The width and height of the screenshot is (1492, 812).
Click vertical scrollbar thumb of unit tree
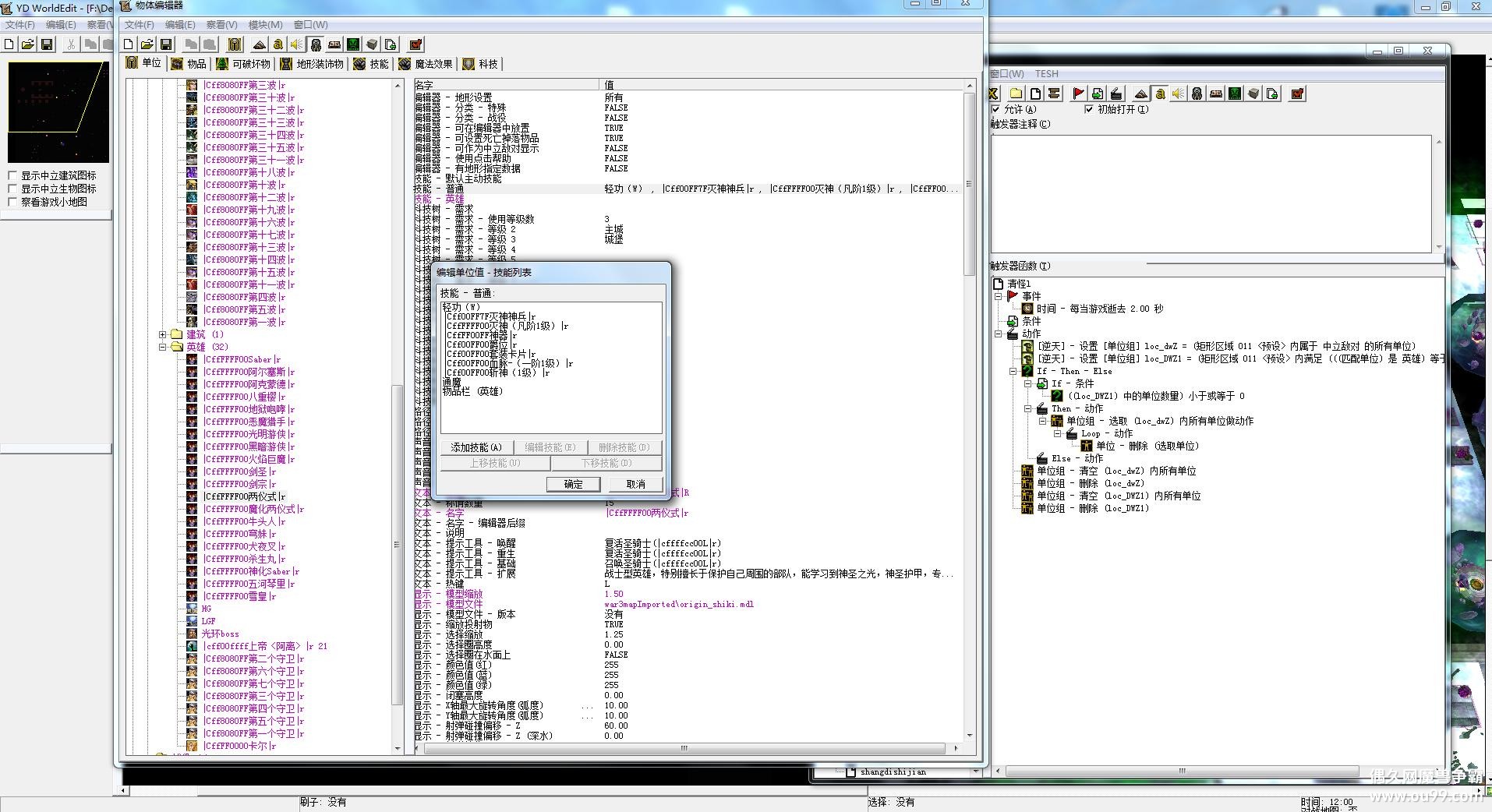(397, 545)
